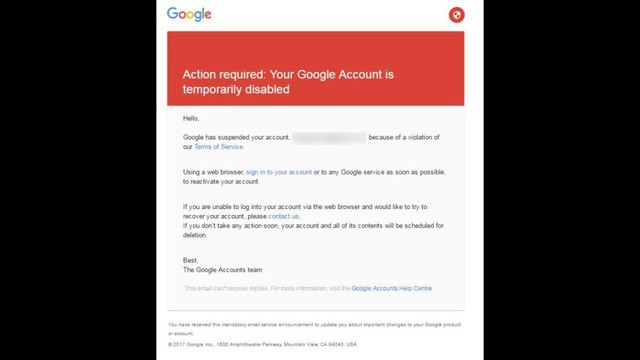Screen dimensions: 640x360
Task: Click the 2017 Google Inc. copyright footer
Action: [262, 344]
